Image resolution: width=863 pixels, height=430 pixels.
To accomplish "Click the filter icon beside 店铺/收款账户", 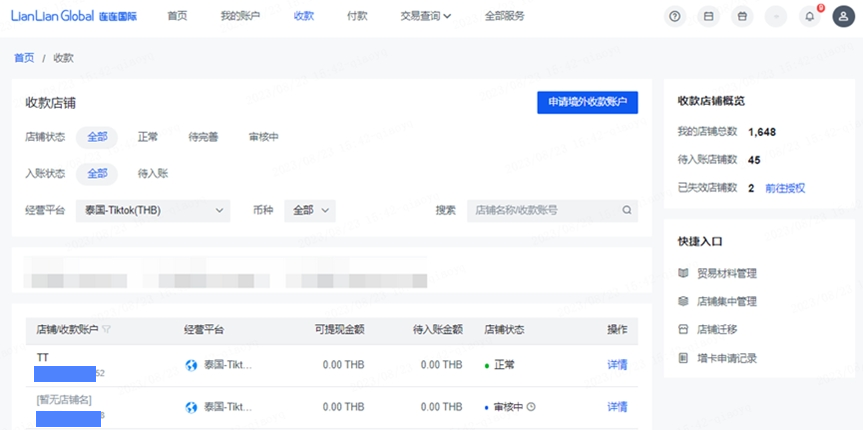I will pyautogui.click(x=107, y=329).
